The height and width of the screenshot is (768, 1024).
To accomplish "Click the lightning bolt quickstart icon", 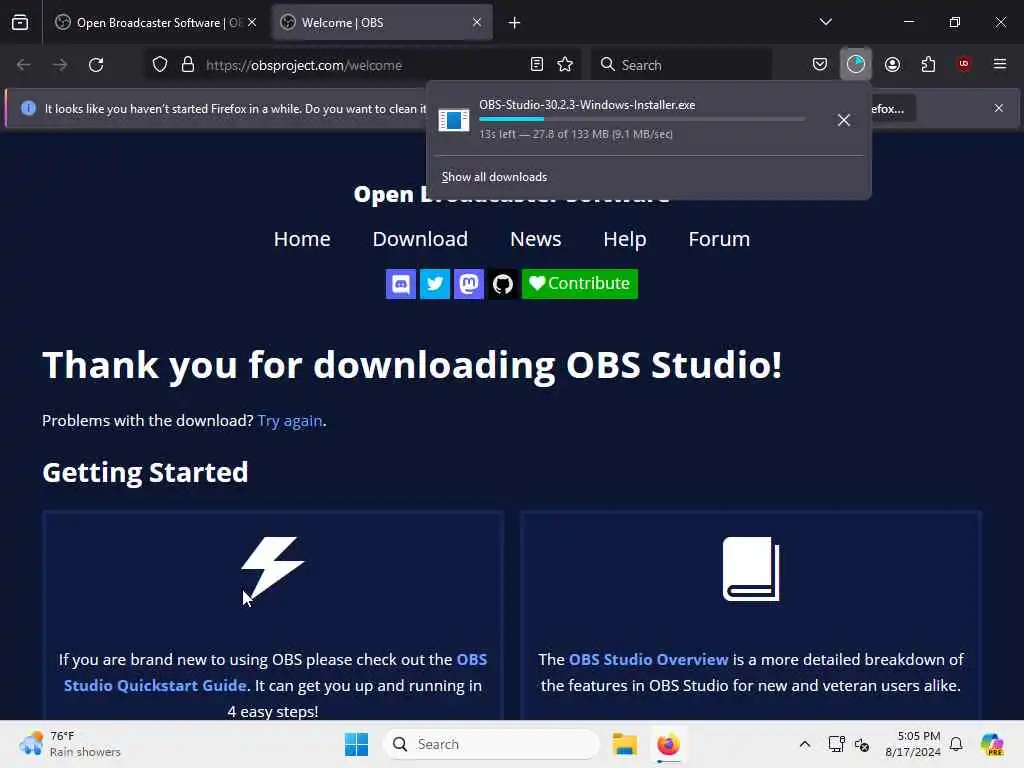I will [273, 568].
